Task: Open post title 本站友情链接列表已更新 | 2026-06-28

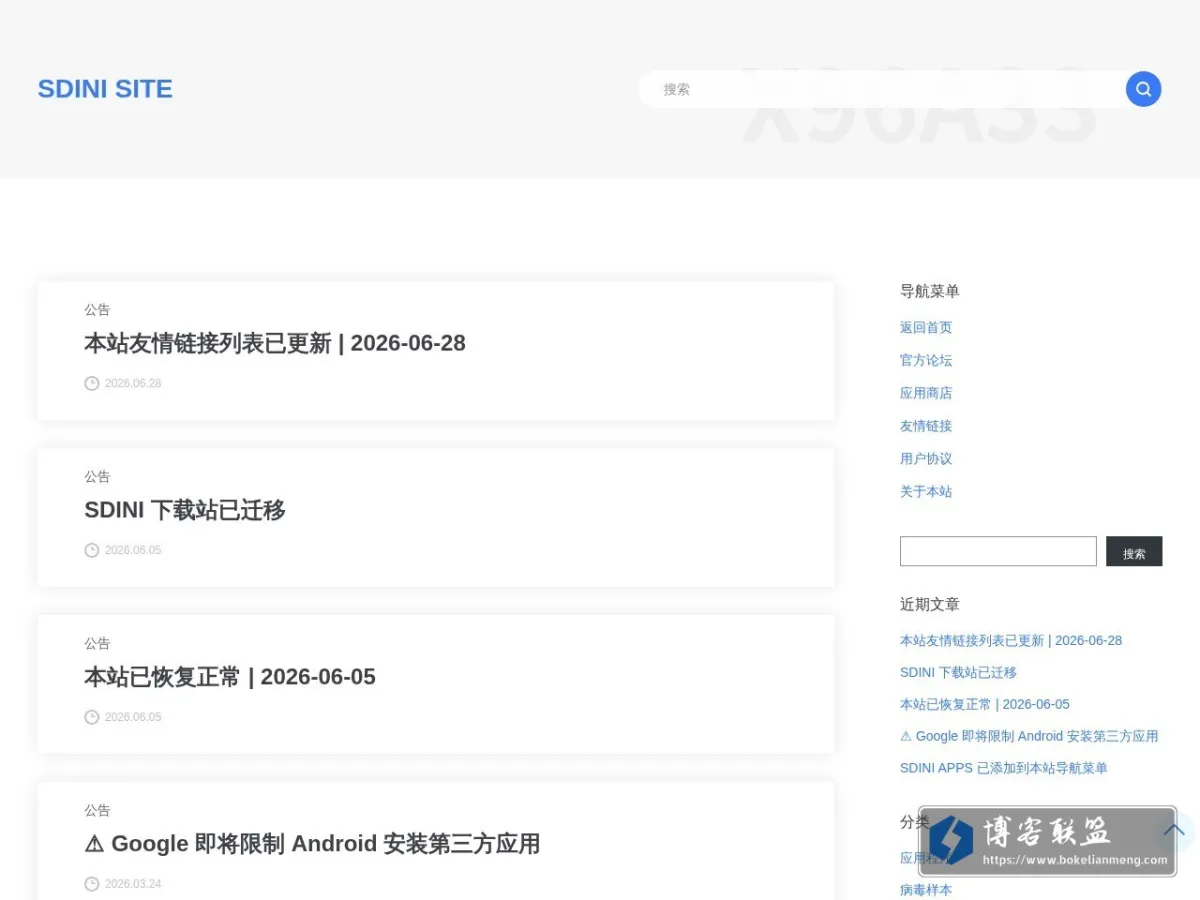Action: click(x=275, y=343)
